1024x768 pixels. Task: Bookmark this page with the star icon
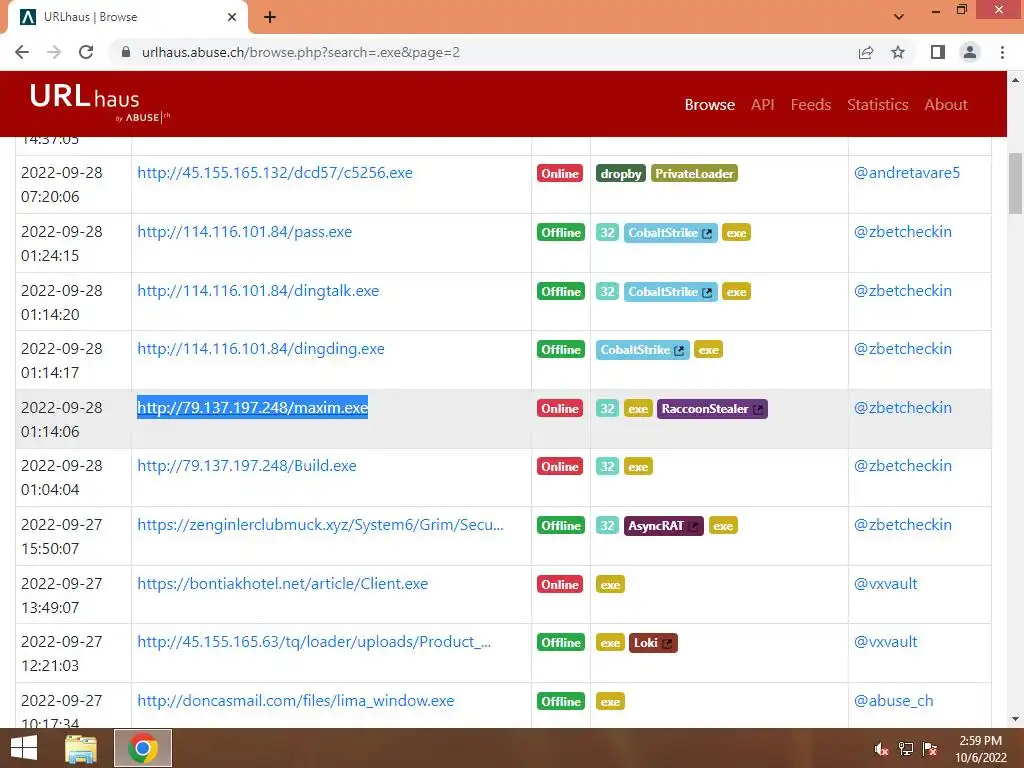click(x=898, y=52)
